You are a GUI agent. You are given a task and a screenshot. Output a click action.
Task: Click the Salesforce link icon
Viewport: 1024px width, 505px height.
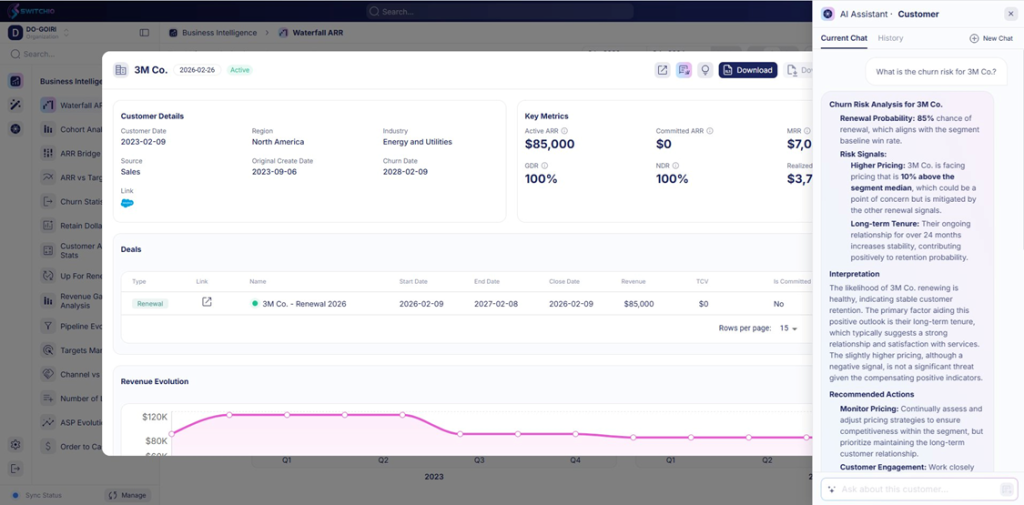[x=127, y=203]
